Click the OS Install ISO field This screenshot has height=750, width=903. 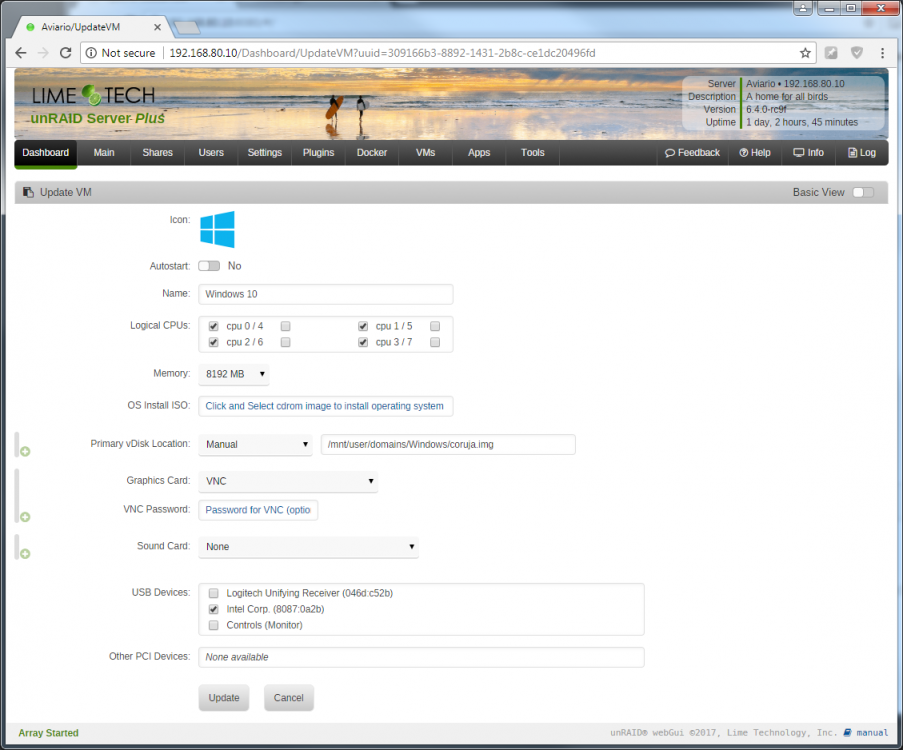[326, 406]
